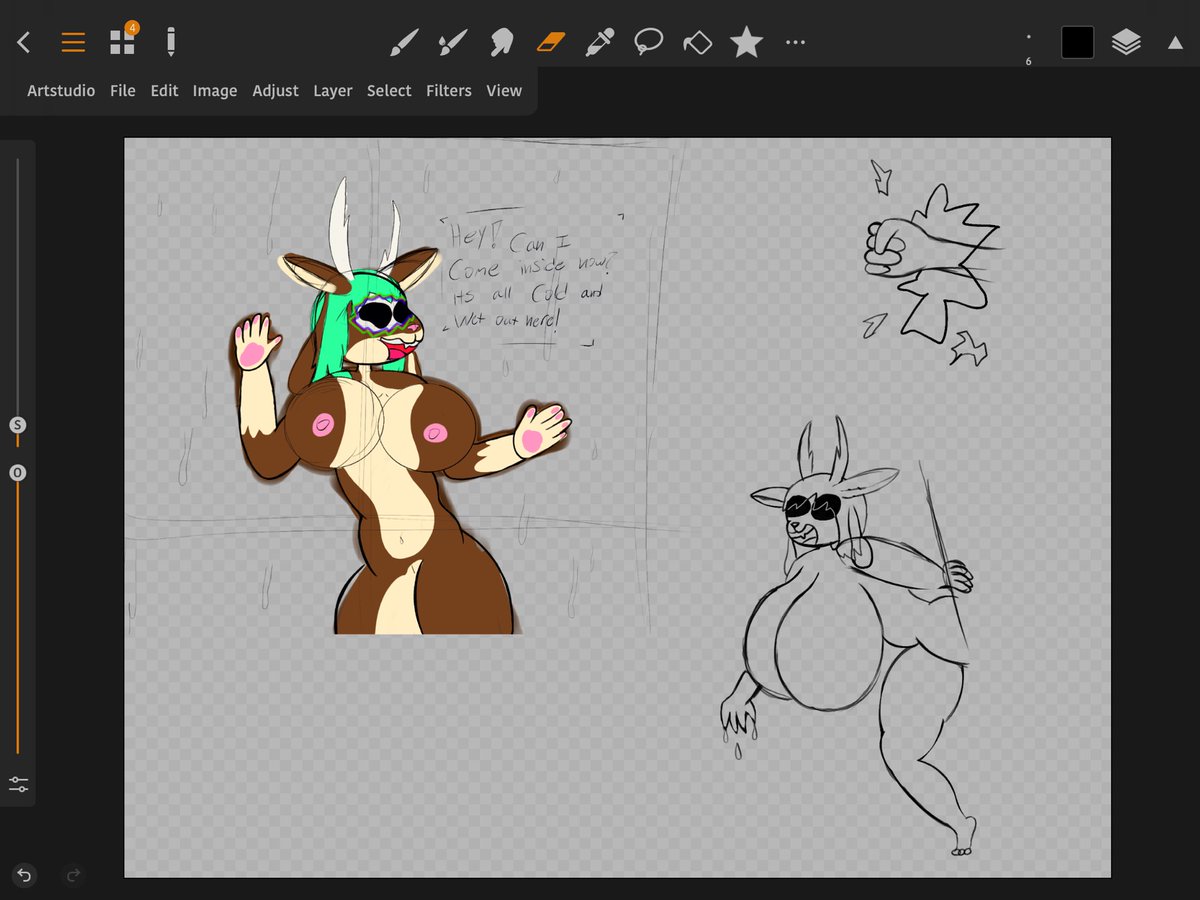Open the star favorites tool
Screen dimensions: 1200x900
[746, 42]
